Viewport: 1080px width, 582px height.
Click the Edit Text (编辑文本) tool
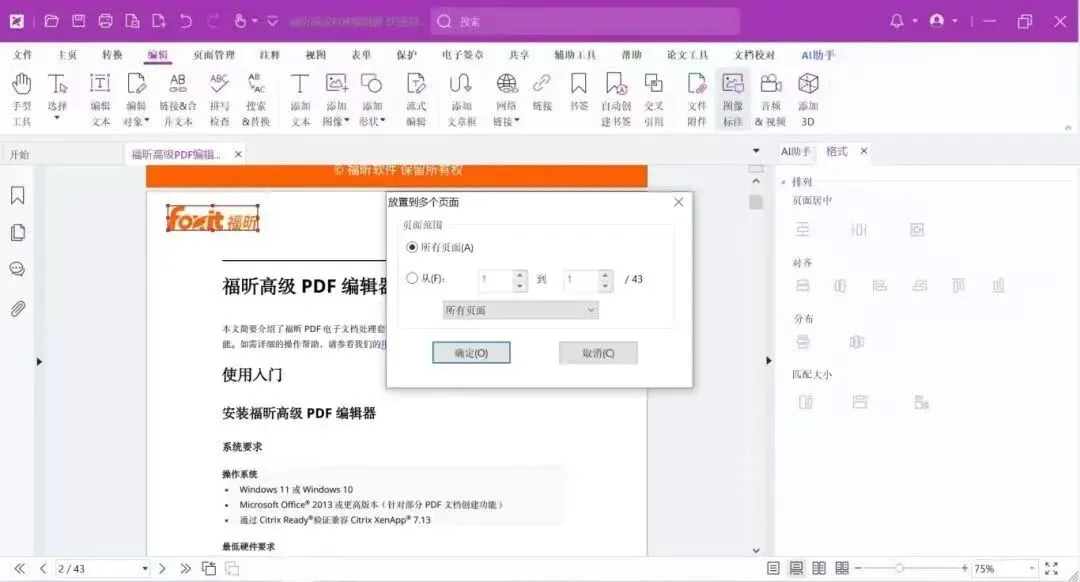[x=100, y=99]
